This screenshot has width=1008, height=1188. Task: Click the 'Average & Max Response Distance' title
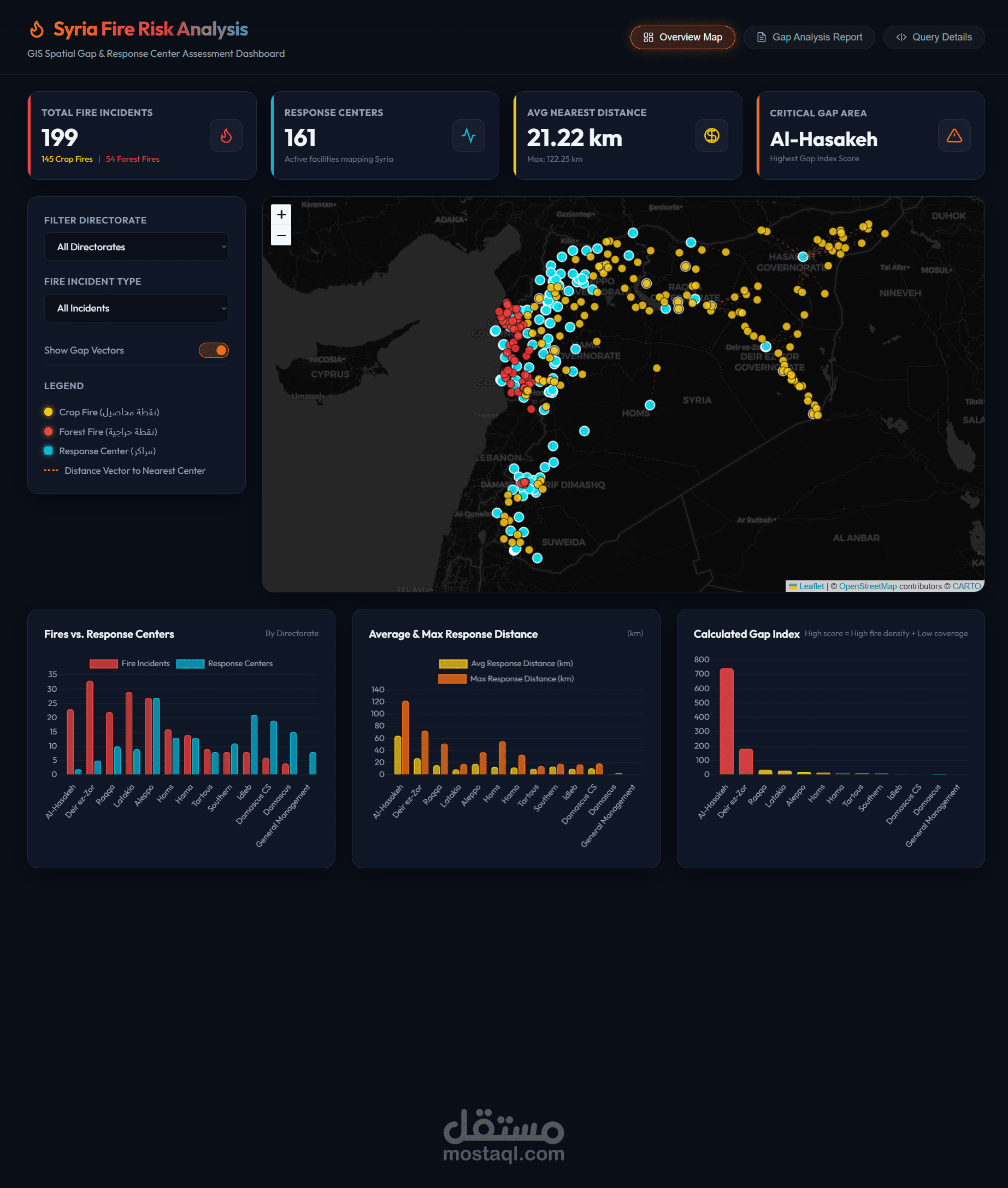point(453,634)
